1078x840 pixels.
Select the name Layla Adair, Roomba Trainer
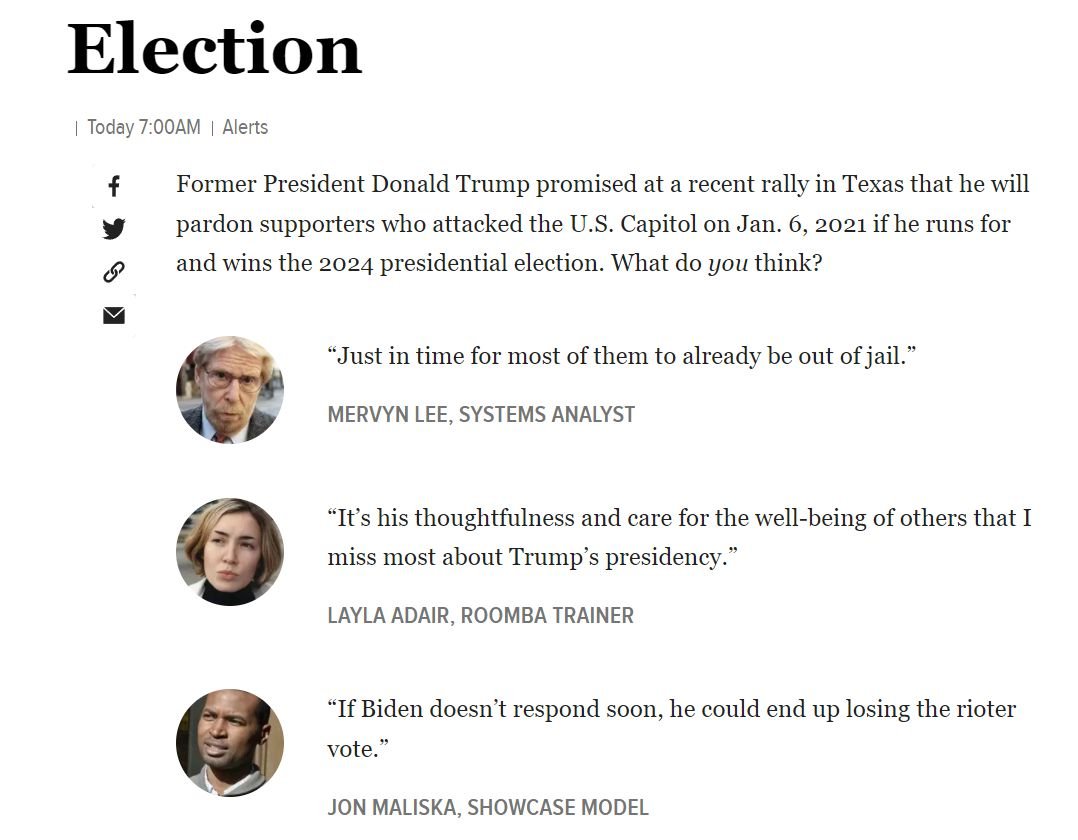(480, 615)
